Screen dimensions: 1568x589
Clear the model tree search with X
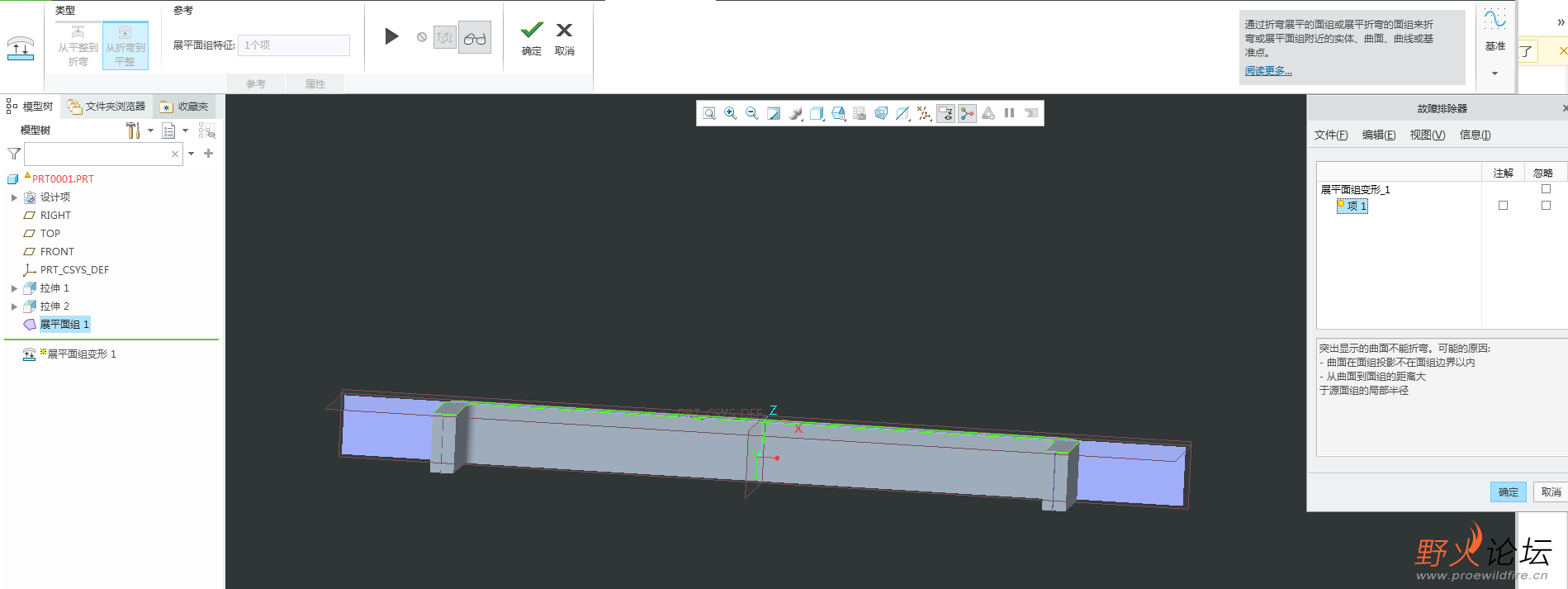pyautogui.click(x=175, y=154)
